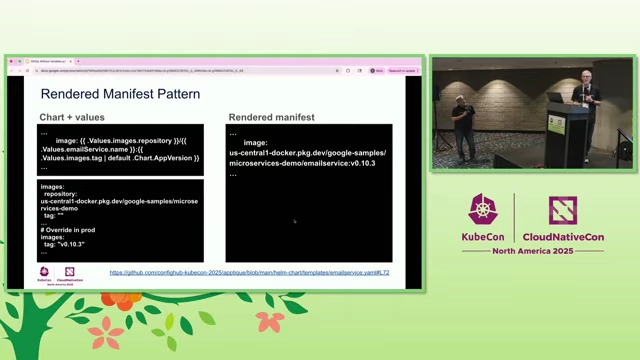This screenshot has width=640, height=360.
Task: Select the GitOps presentation browser tab
Action: [49, 61]
